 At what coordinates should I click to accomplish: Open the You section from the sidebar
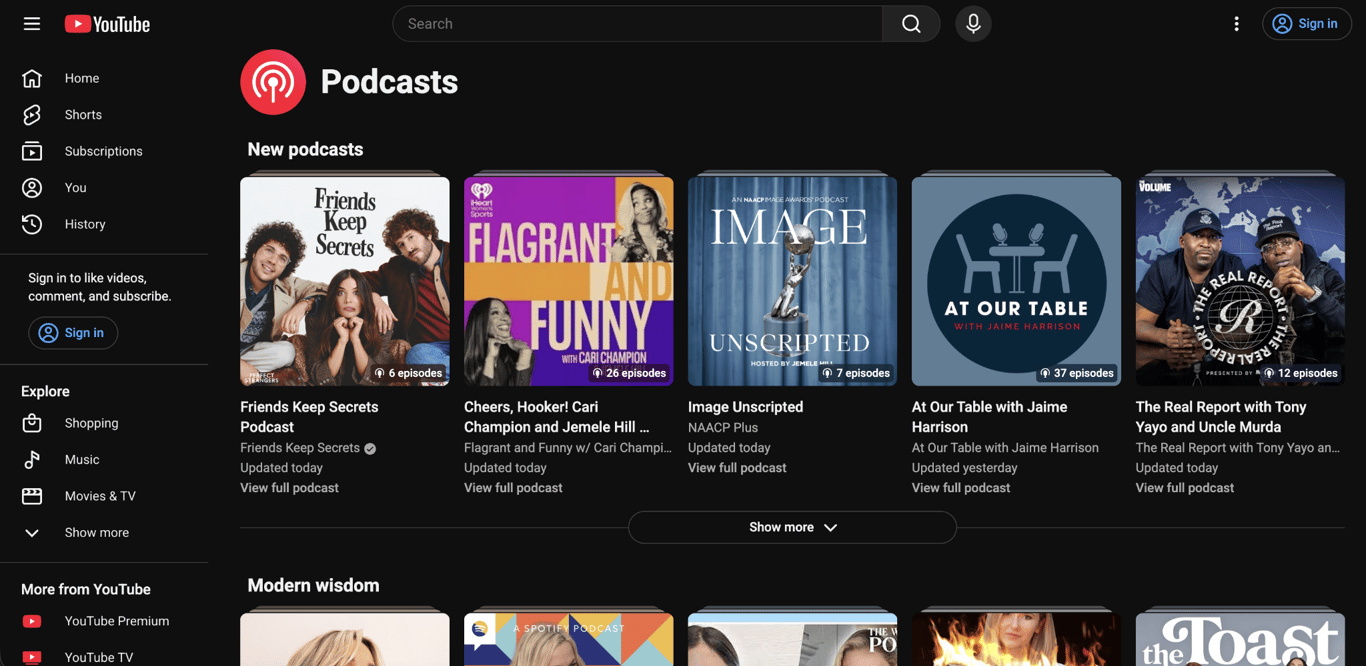click(74, 187)
